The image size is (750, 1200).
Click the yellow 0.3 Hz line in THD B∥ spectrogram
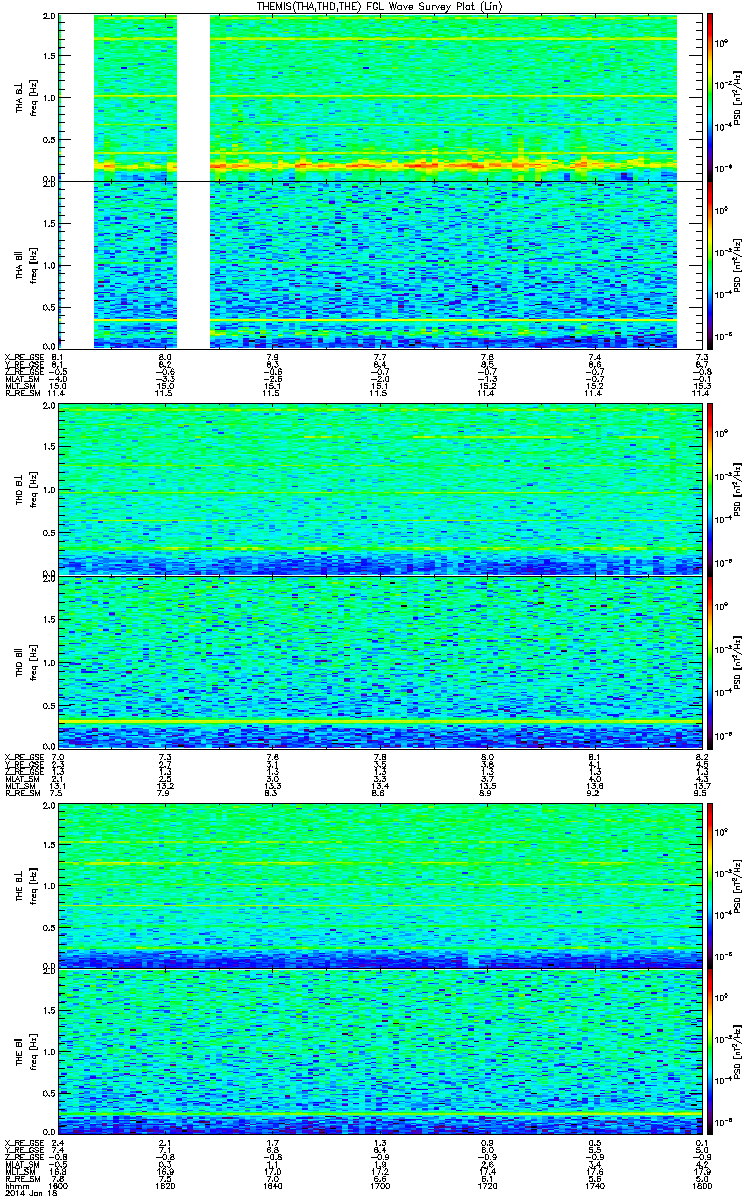pos(380,721)
